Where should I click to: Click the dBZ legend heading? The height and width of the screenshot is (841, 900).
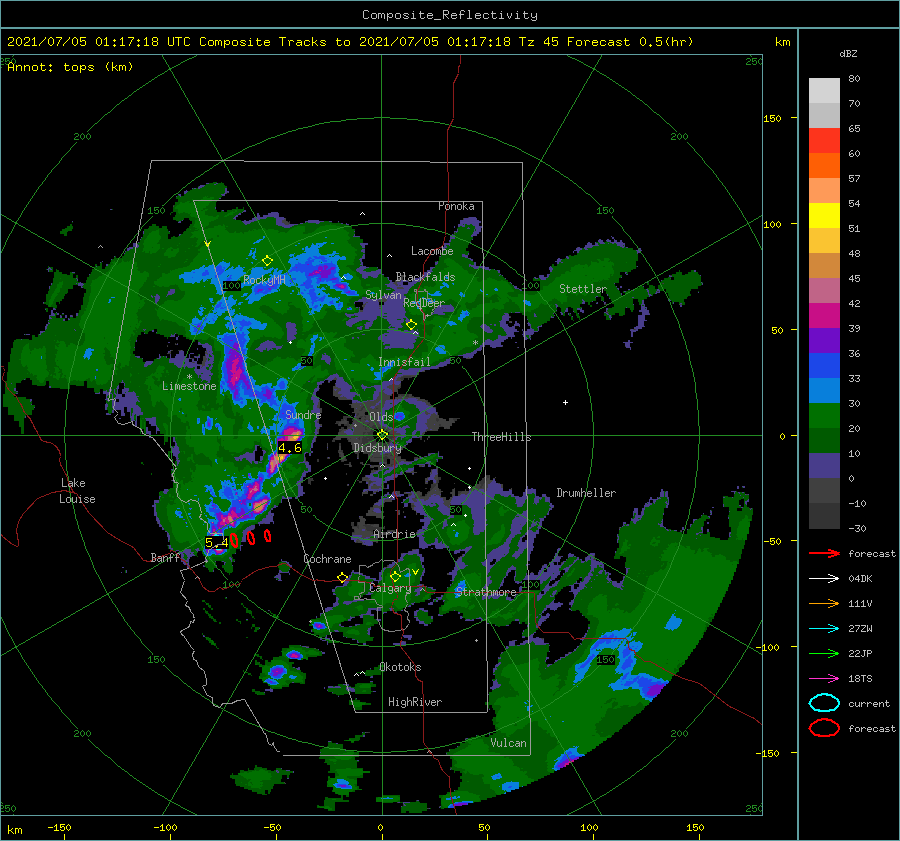(848, 53)
